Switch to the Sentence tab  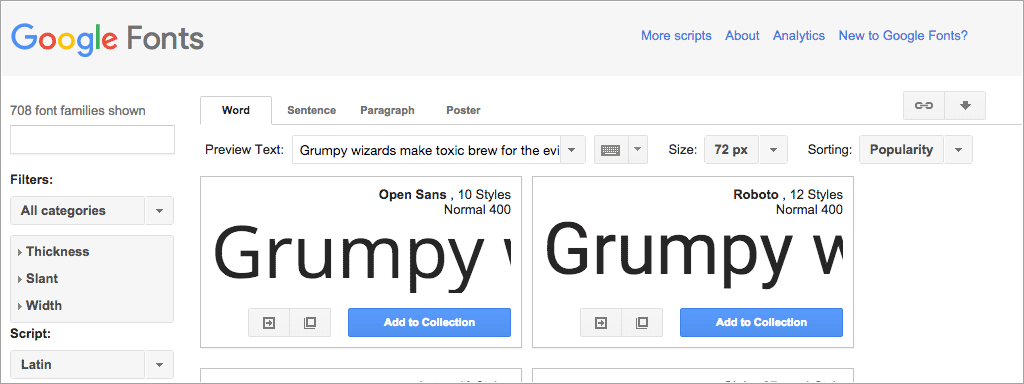point(312,110)
